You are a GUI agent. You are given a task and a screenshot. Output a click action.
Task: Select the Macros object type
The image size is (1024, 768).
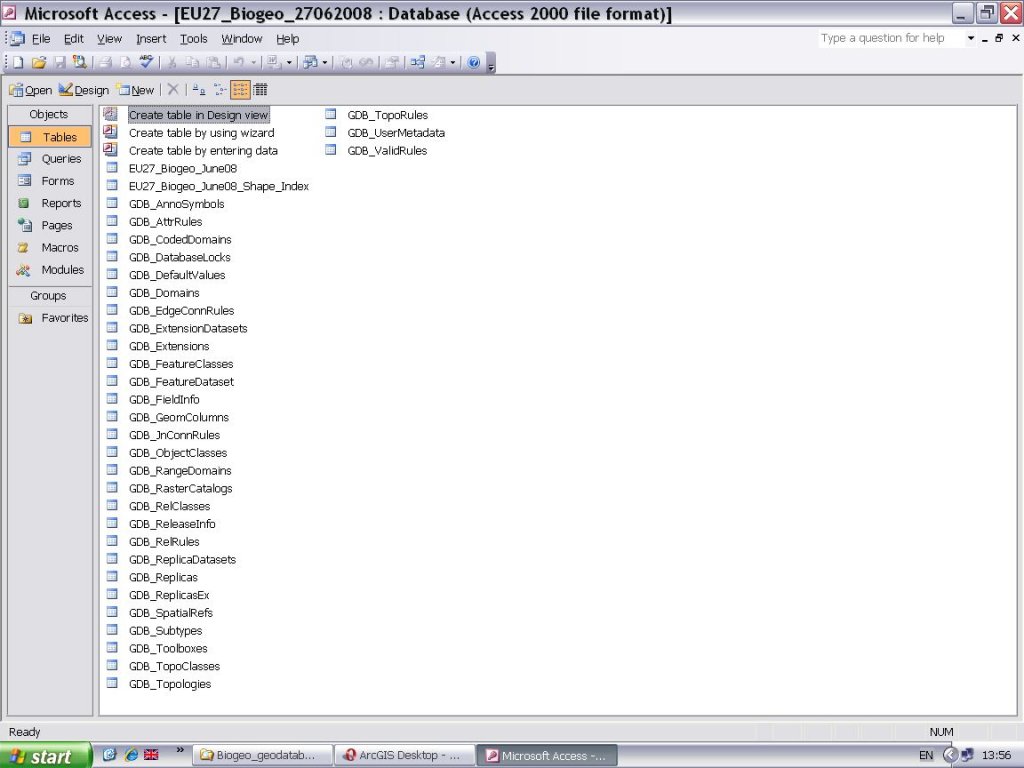coord(50,248)
